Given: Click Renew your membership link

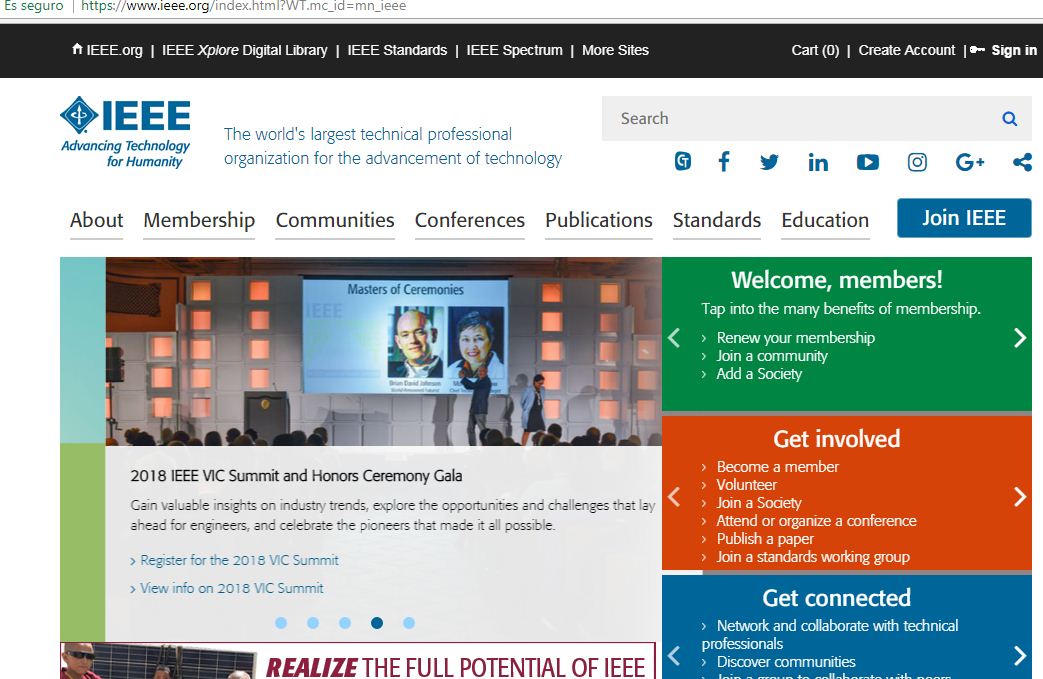Looking at the screenshot, I should [x=796, y=337].
